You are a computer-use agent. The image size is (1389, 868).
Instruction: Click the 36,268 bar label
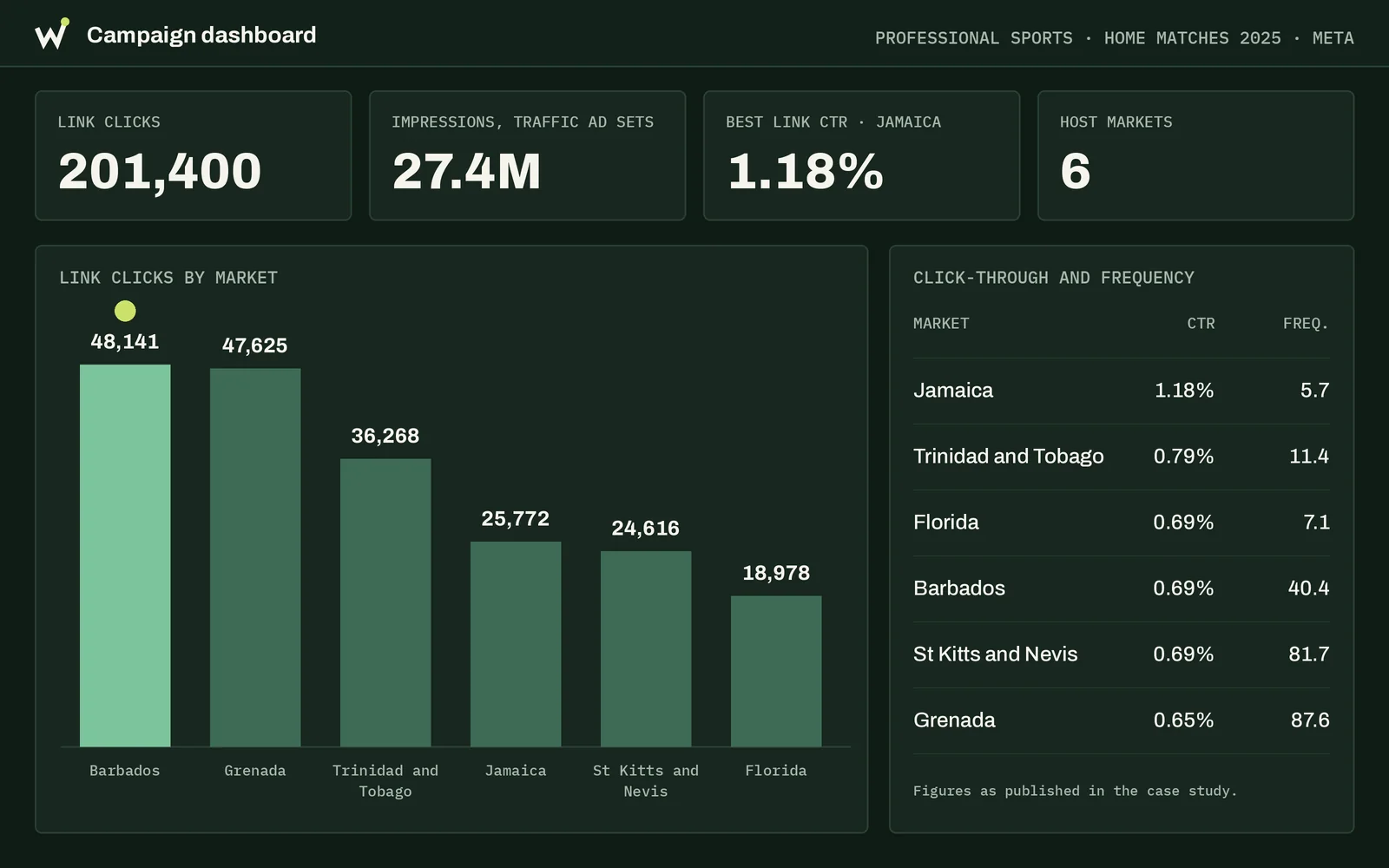point(385,436)
